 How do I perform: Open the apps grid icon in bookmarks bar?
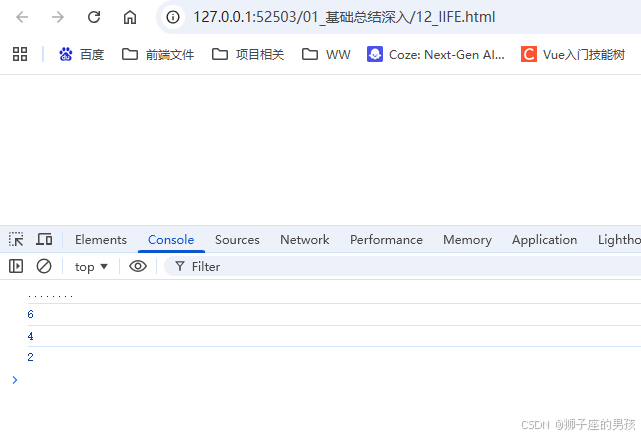click(x=20, y=54)
